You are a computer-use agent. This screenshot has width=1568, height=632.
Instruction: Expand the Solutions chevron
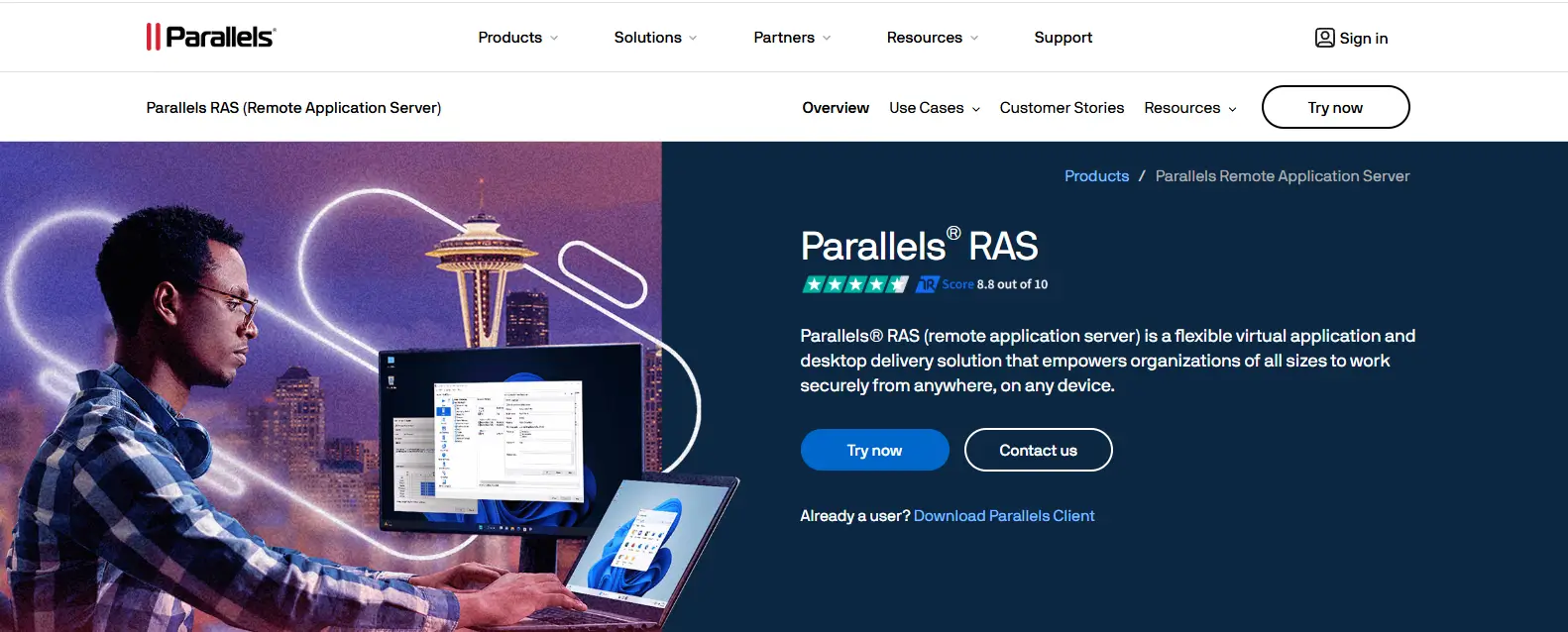tap(693, 38)
